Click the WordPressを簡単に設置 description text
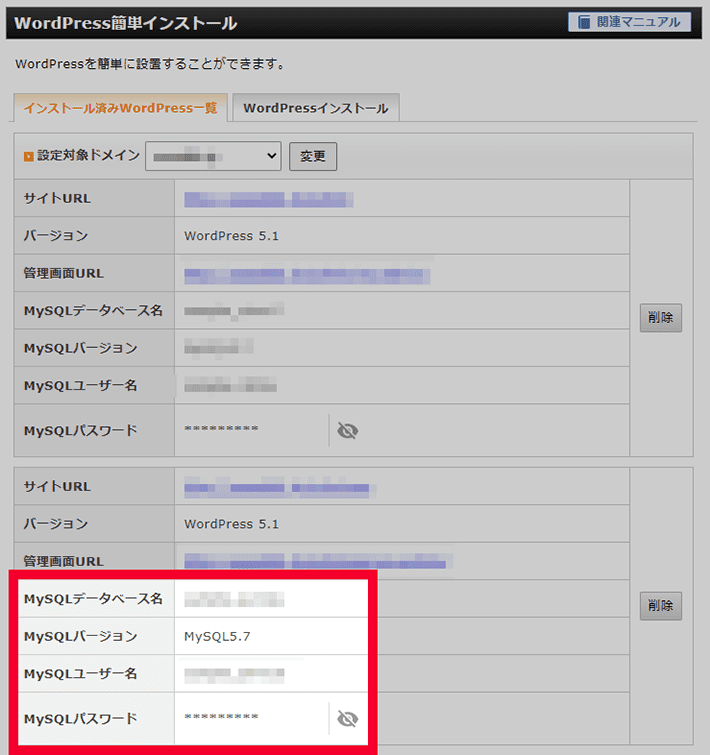Viewport: 710px width, 755px height. pyautogui.click(x=149, y=64)
